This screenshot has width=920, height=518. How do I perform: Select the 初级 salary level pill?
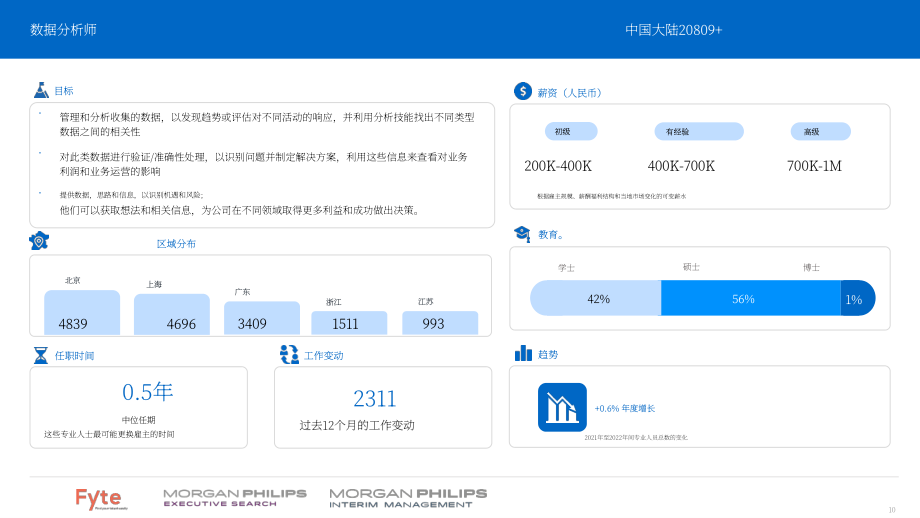pyautogui.click(x=571, y=131)
